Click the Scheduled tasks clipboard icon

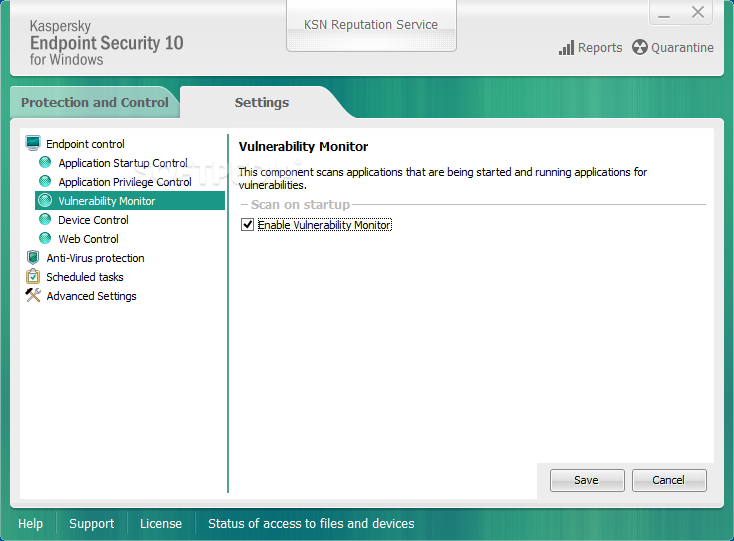33,276
